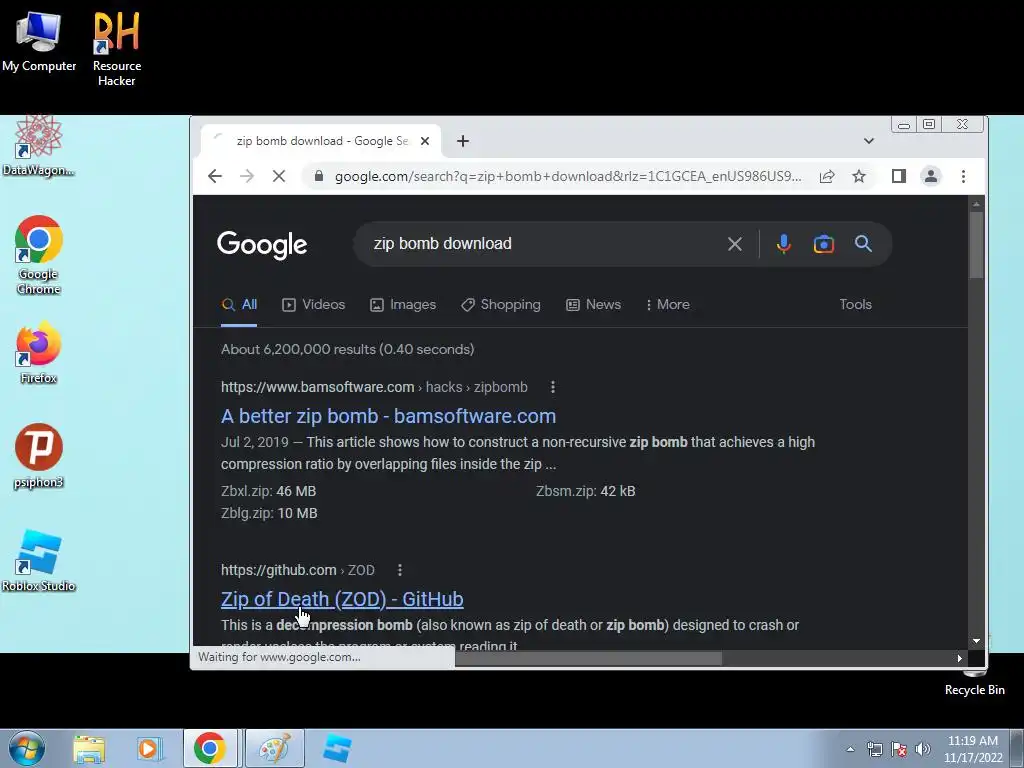Clear the search box text
The image size is (1024, 768).
pos(735,244)
